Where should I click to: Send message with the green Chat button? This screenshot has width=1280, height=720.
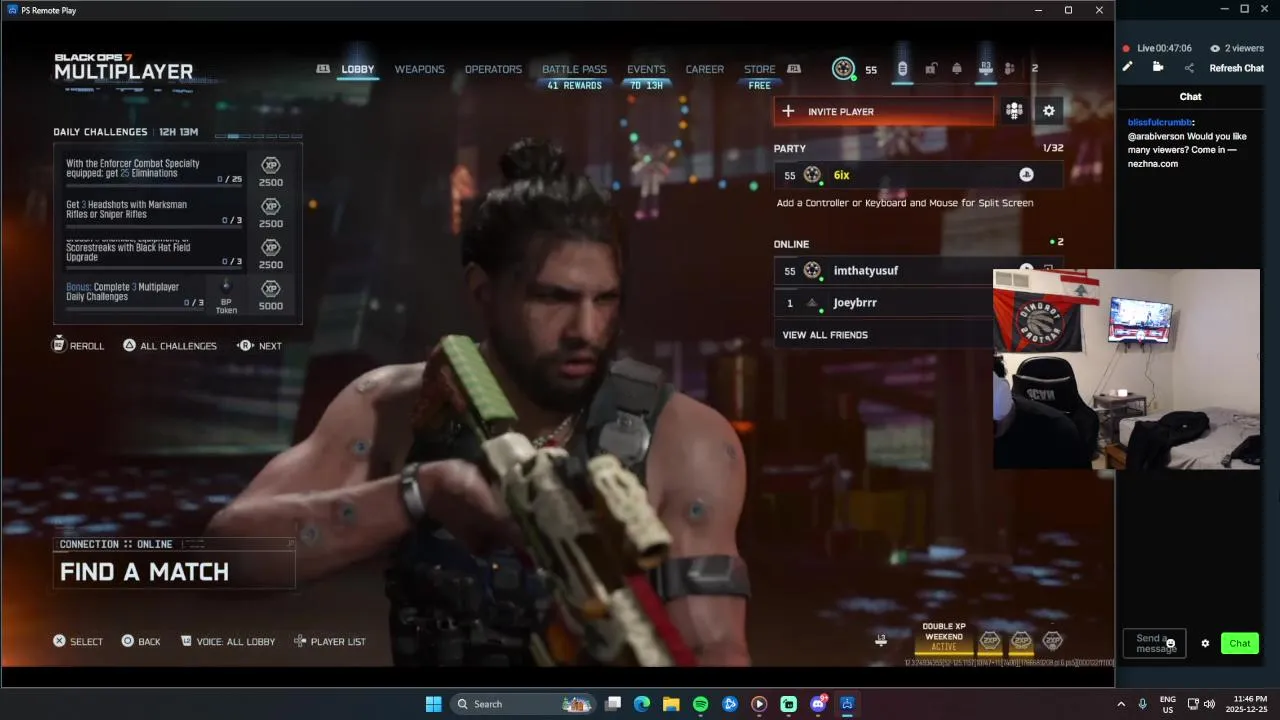[1240, 643]
